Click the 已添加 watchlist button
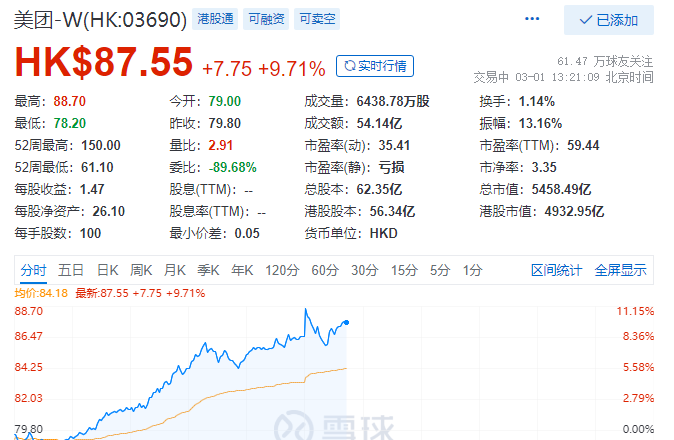The width and height of the screenshot is (674, 440). click(x=609, y=20)
